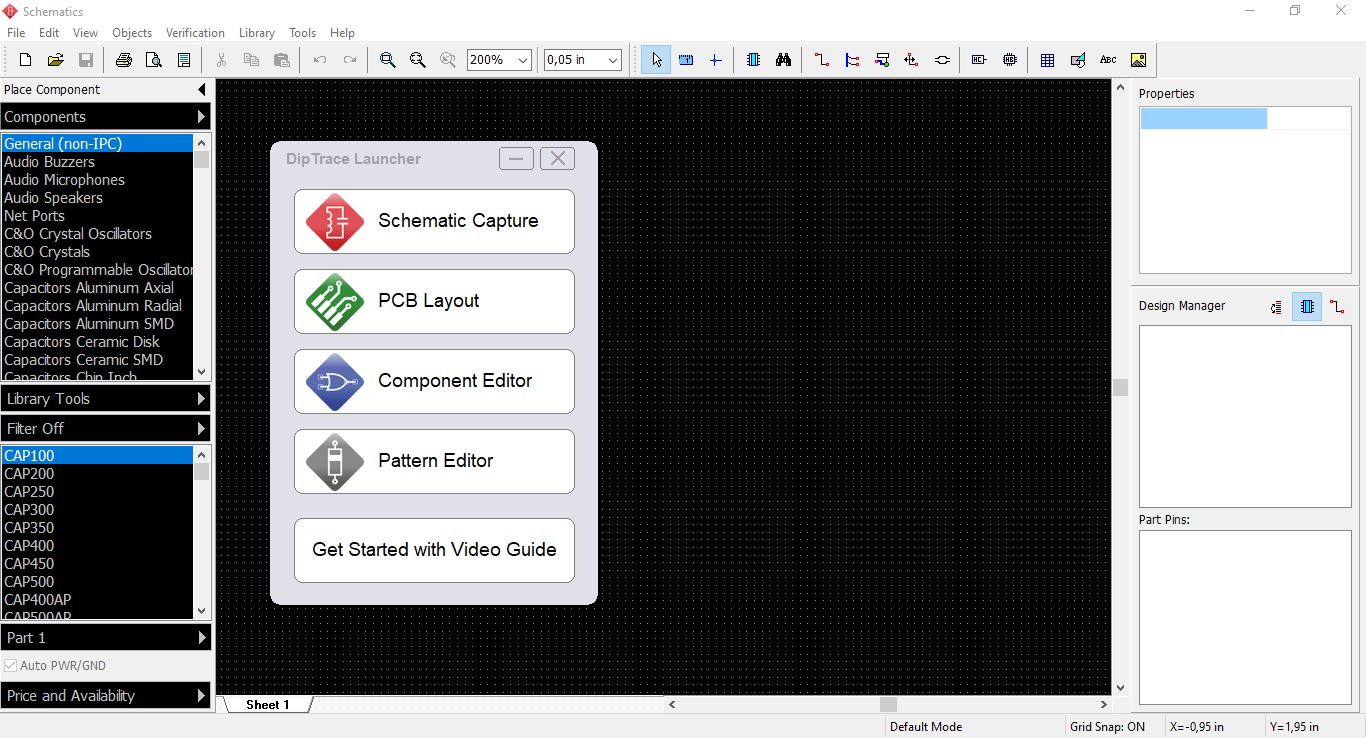
Task: Click the Print toolbar icon
Action: [124, 60]
